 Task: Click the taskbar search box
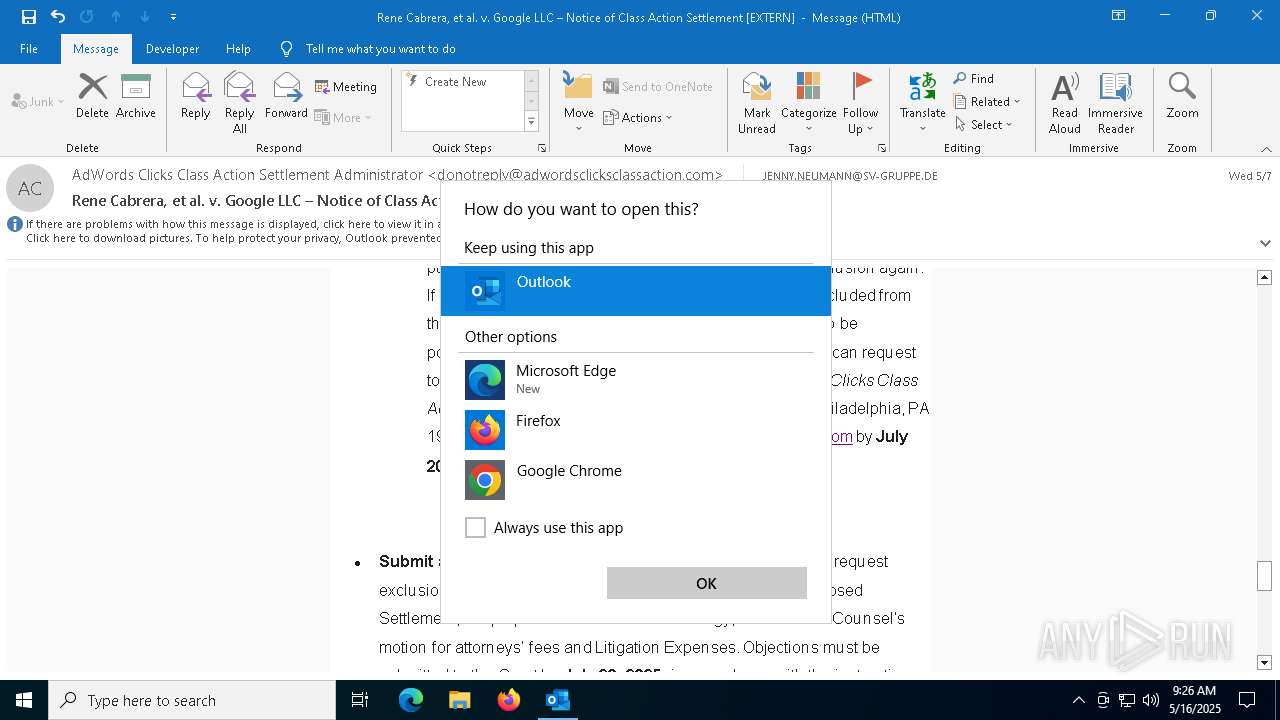click(192, 700)
